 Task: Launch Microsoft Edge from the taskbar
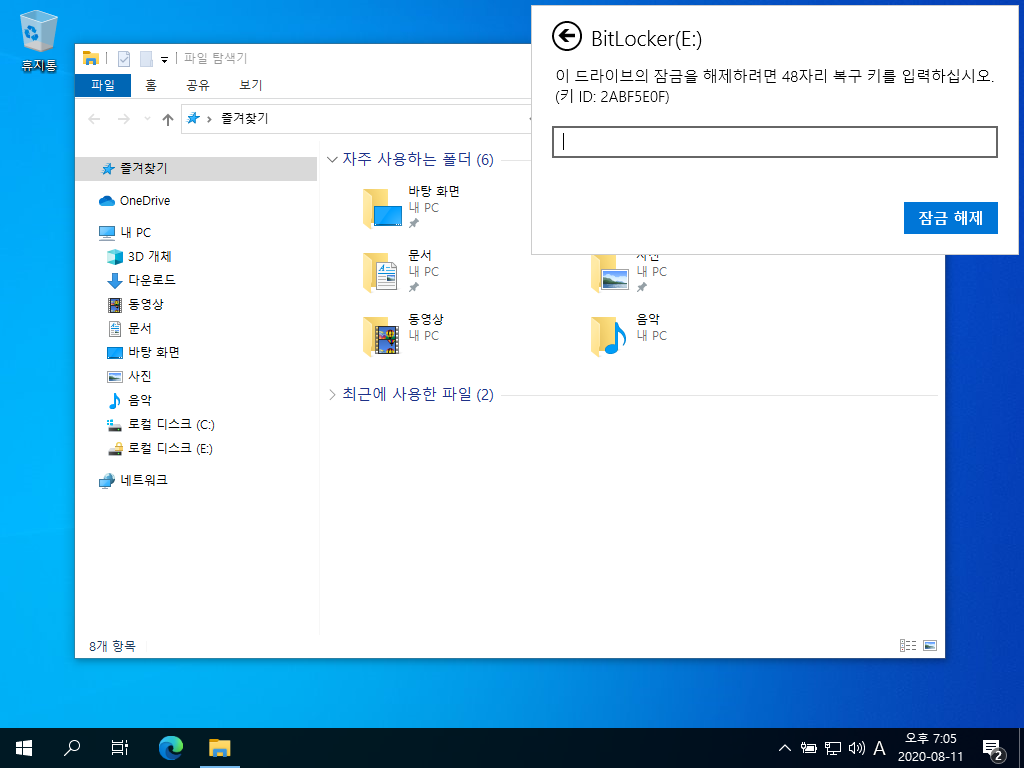pos(171,748)
